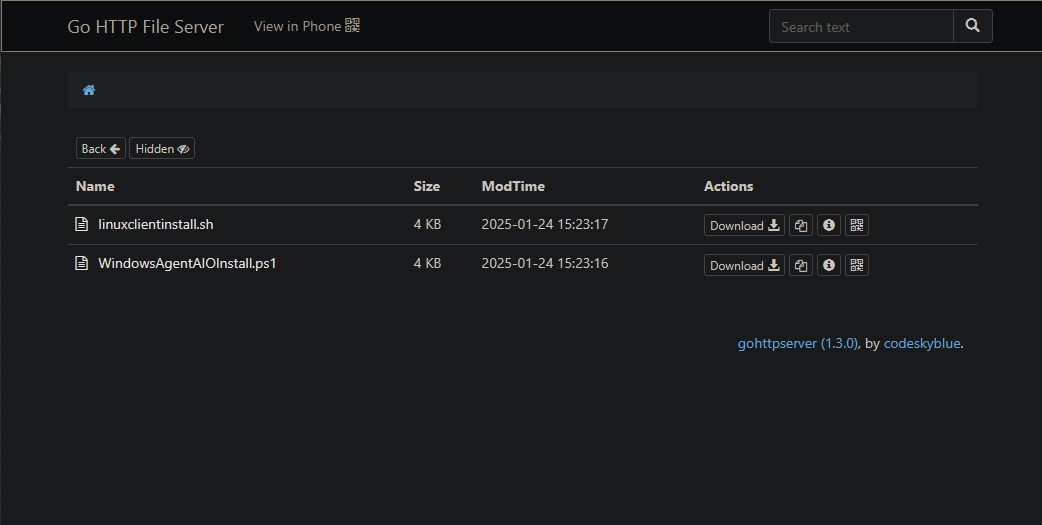This screenshot has width=1042, height=525.
Task: Download linuxclientinstall.sh
Action: tap(744, 225)
